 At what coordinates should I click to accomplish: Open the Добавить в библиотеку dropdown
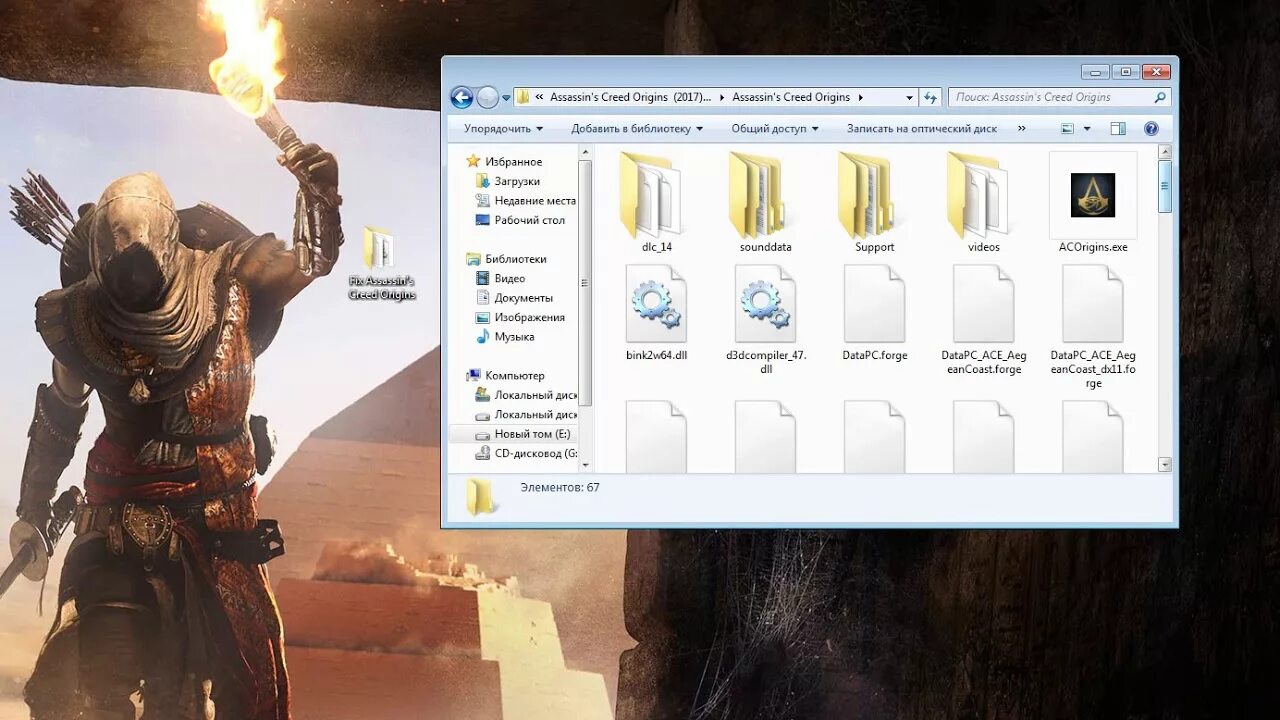(x=637, y=129)
